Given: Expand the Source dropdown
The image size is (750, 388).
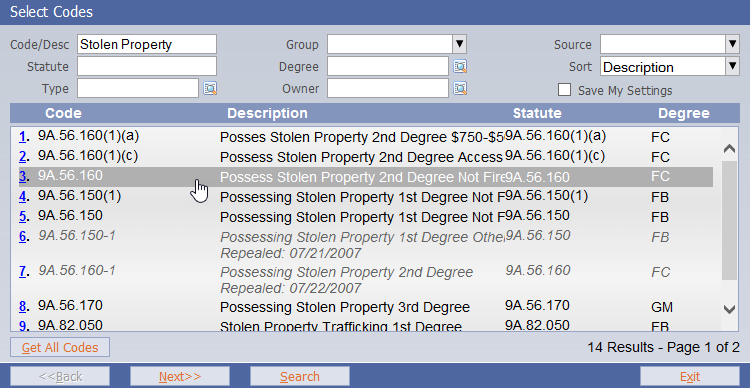Looking at the screenshot, I should pyautogui.click(x=733, y=44).
